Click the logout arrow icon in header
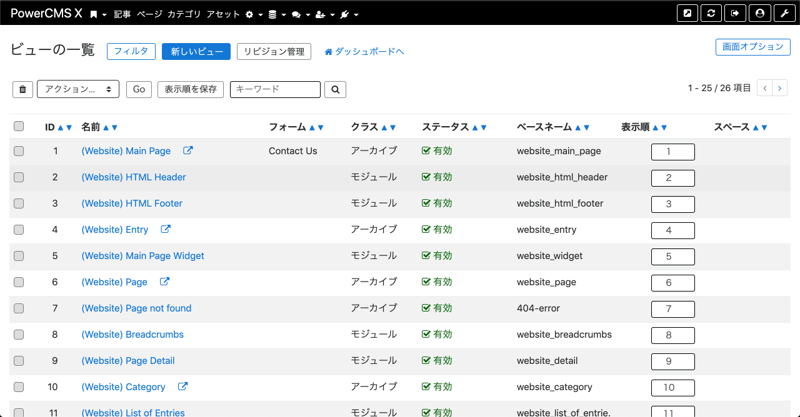800x417 pixels. (x=736, y=14)
